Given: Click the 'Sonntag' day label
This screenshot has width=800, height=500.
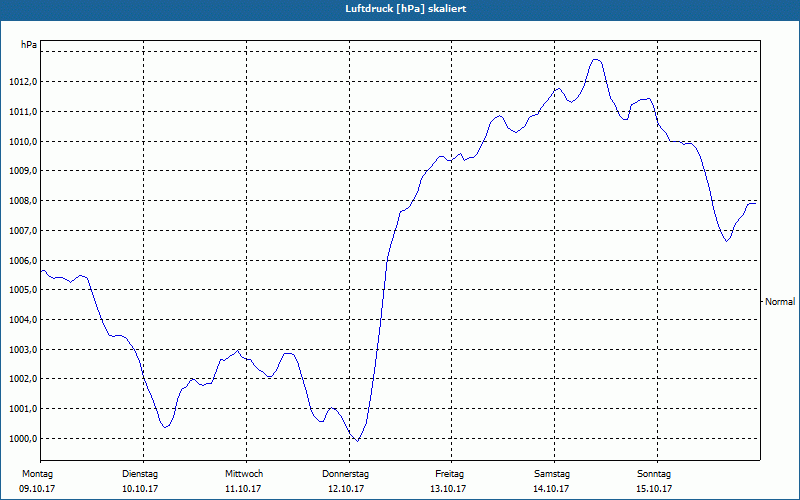Looking at the screenshot, I should click(654, 474).
